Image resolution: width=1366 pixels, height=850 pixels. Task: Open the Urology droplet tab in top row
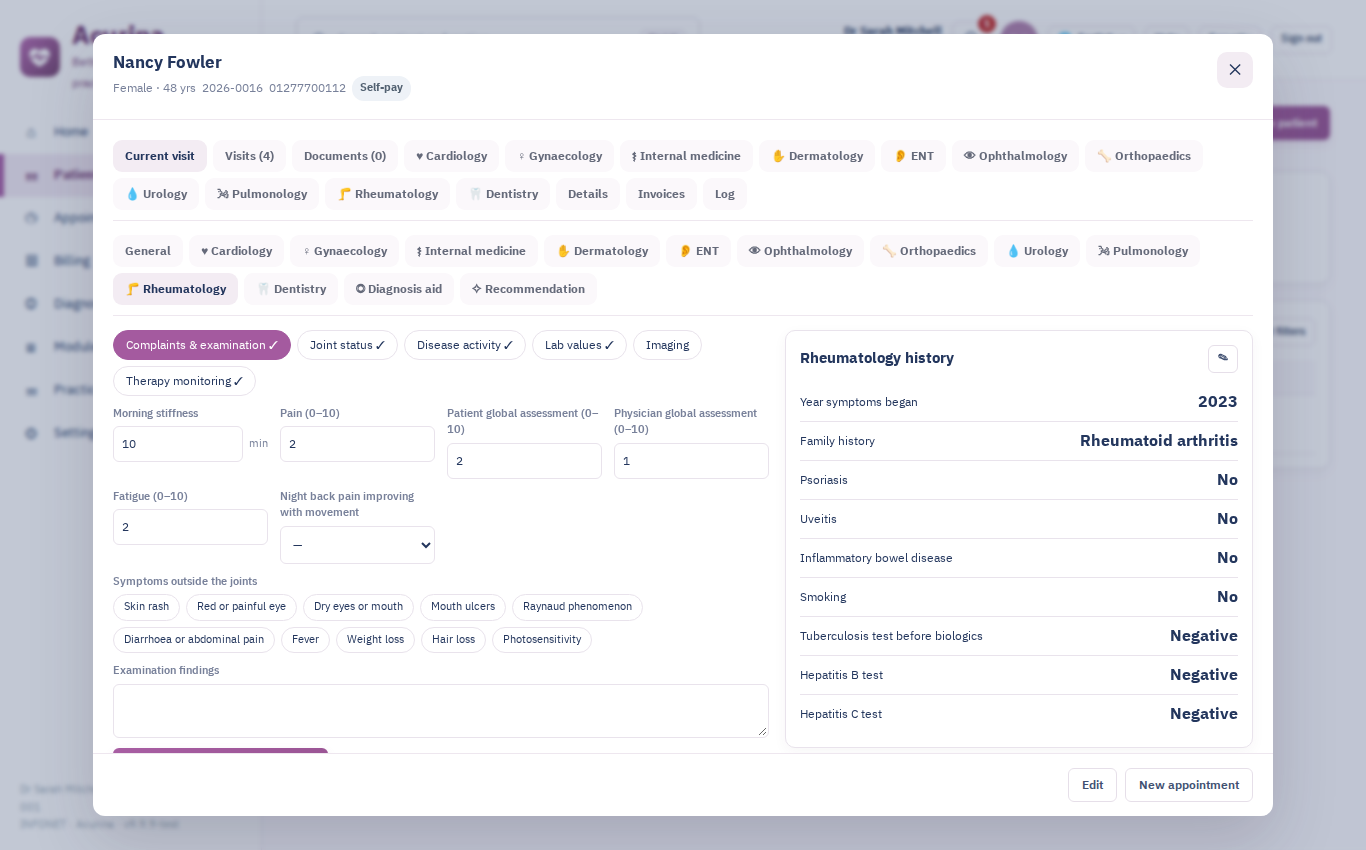[156, 194]
